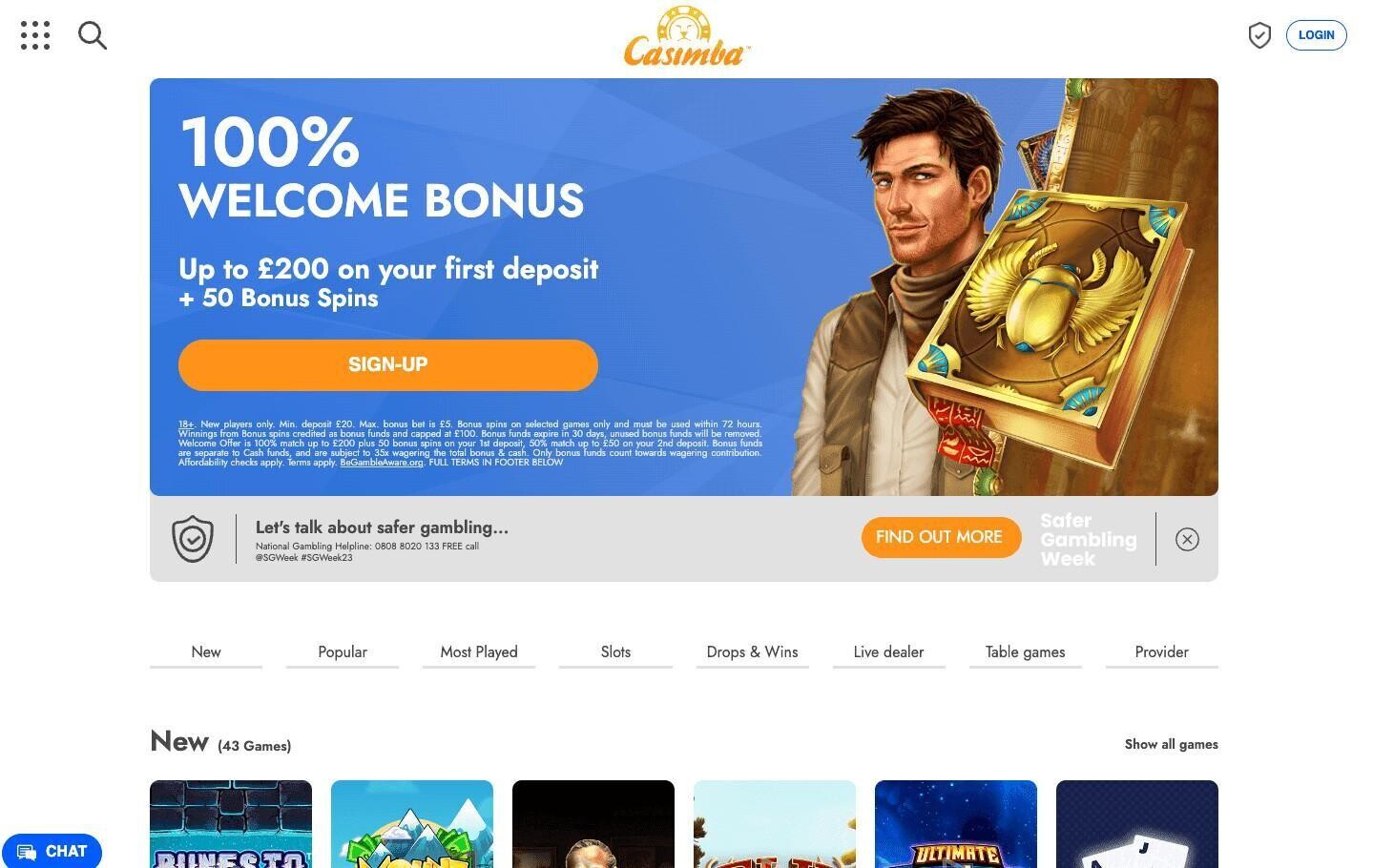Viewport: 1373px width, 868px height.
Task: Click the search magnifier icon
Action: click(x=93, y=35)
